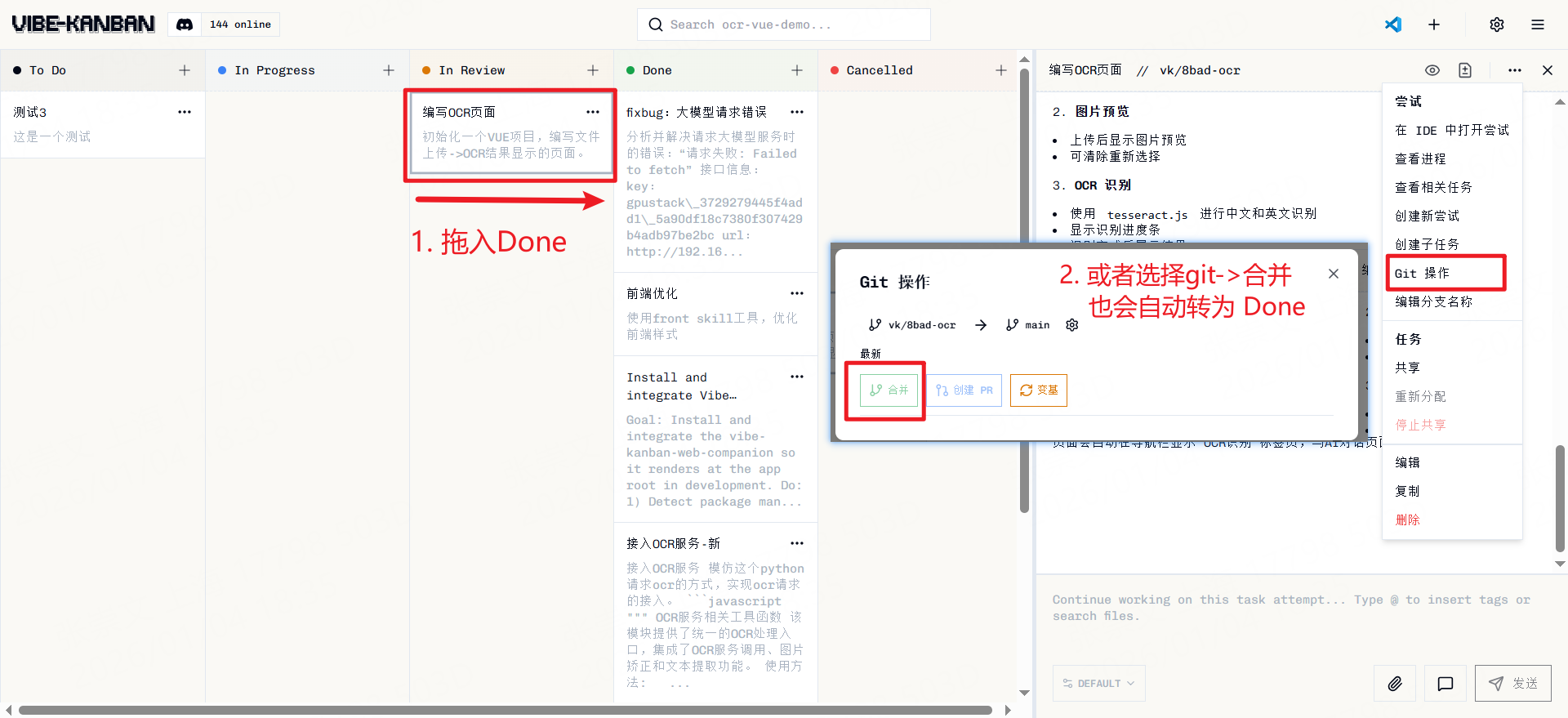Add a task to In Review column
Screen dimensions: 1568x718
pyautogui.click(x=593, y=70)
